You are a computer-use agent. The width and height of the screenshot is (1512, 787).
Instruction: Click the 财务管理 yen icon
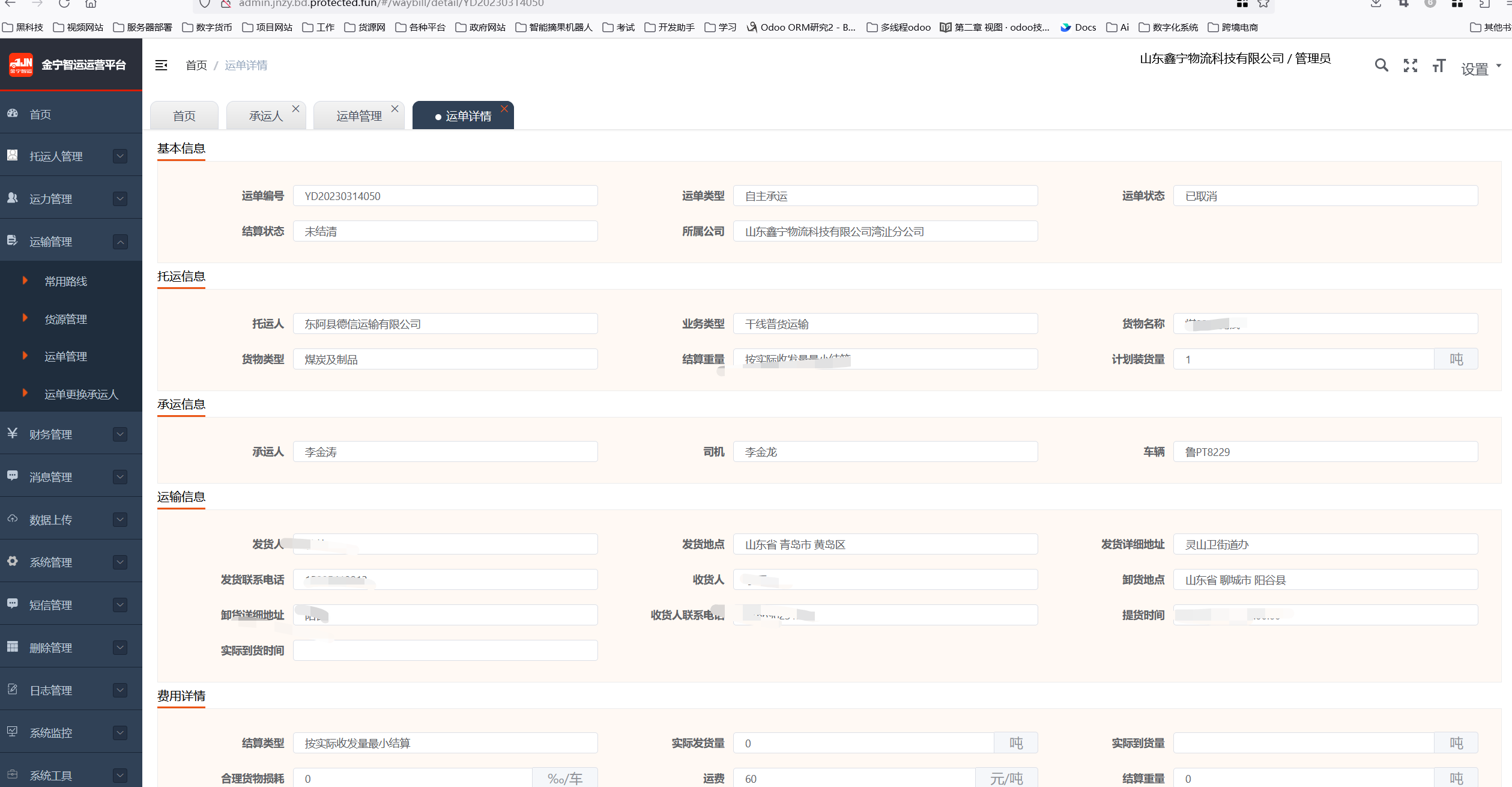(x=12, y=433)
